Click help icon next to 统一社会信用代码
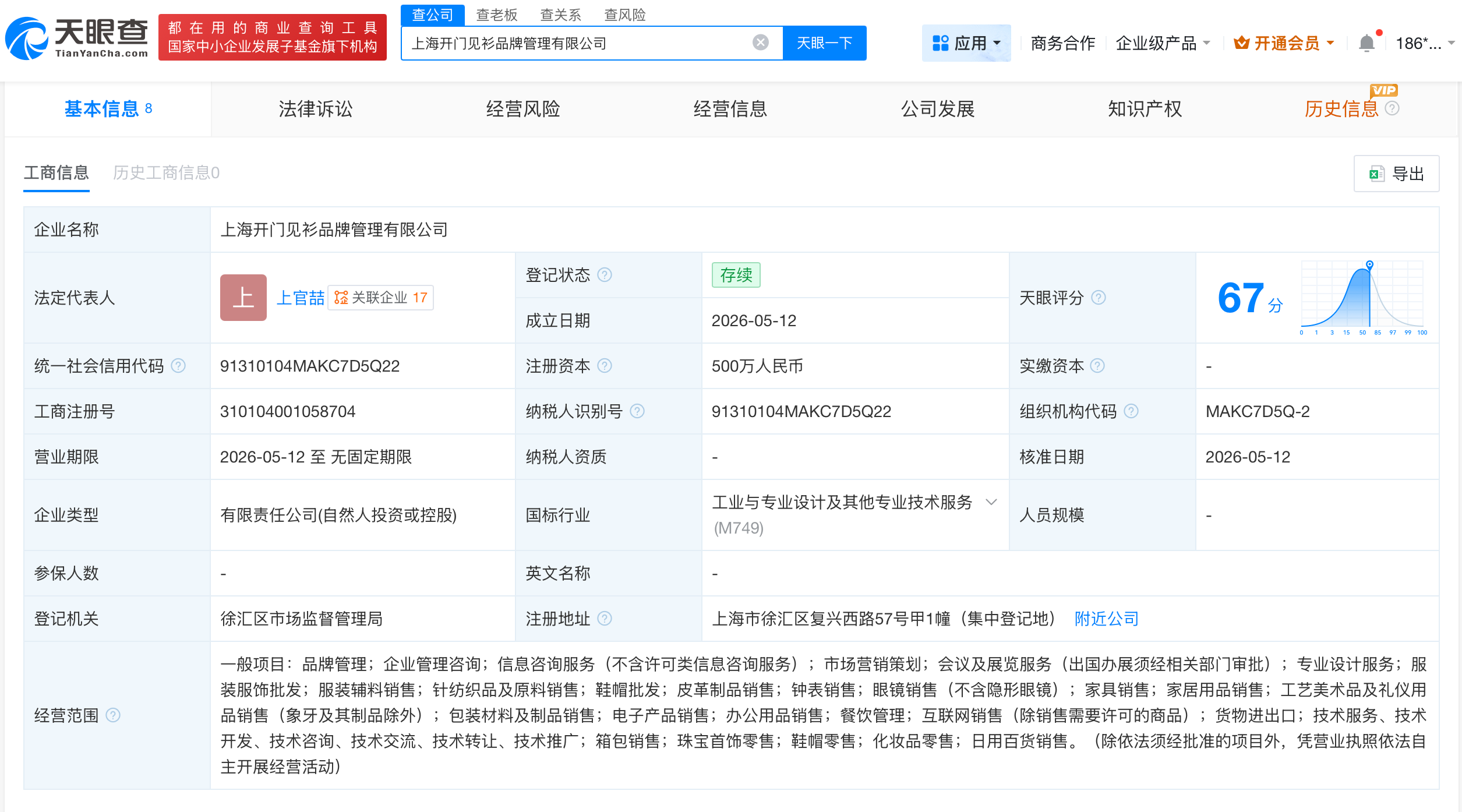Image resolution: width=1462 pixels, height=812 pixels. pyautogui.click(x=178, y=366)
